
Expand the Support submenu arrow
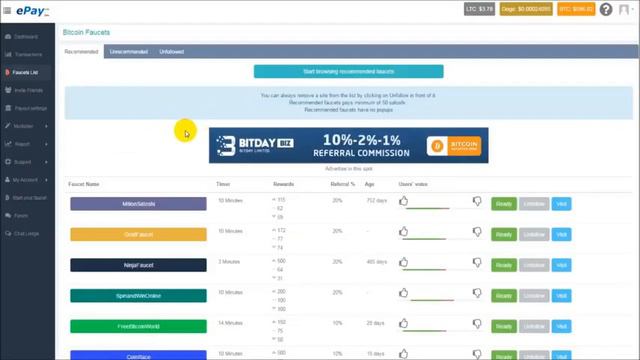[x=46, y=162]
